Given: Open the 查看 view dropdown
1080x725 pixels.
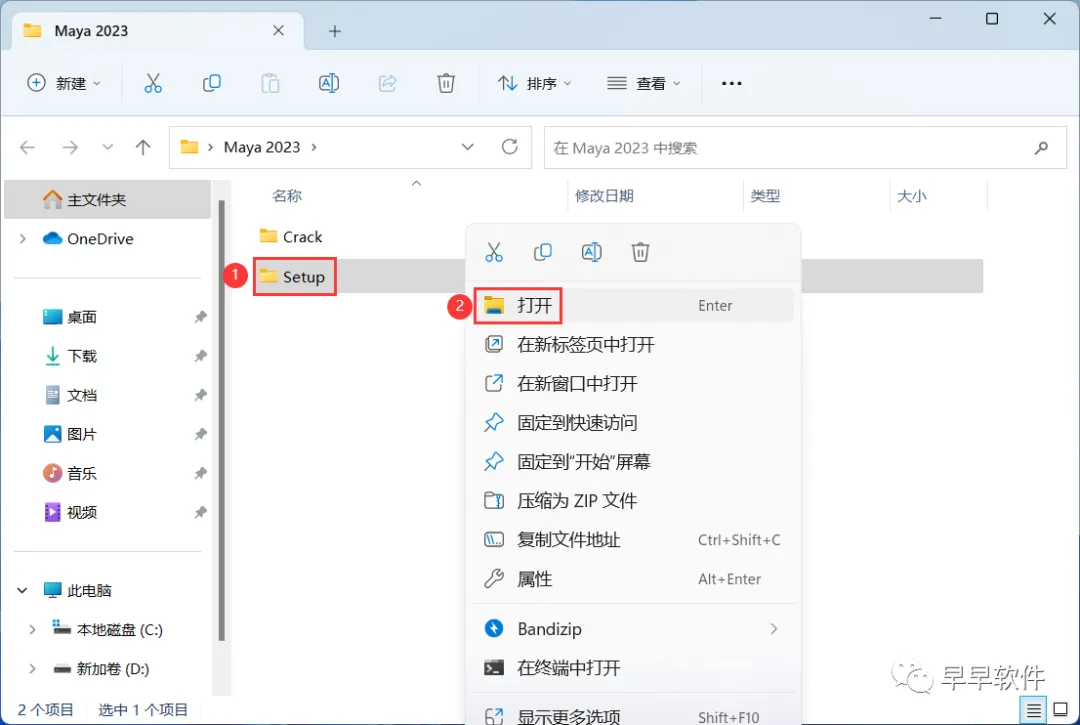Looking at the screenshot, I should click(x=644, y=83).
